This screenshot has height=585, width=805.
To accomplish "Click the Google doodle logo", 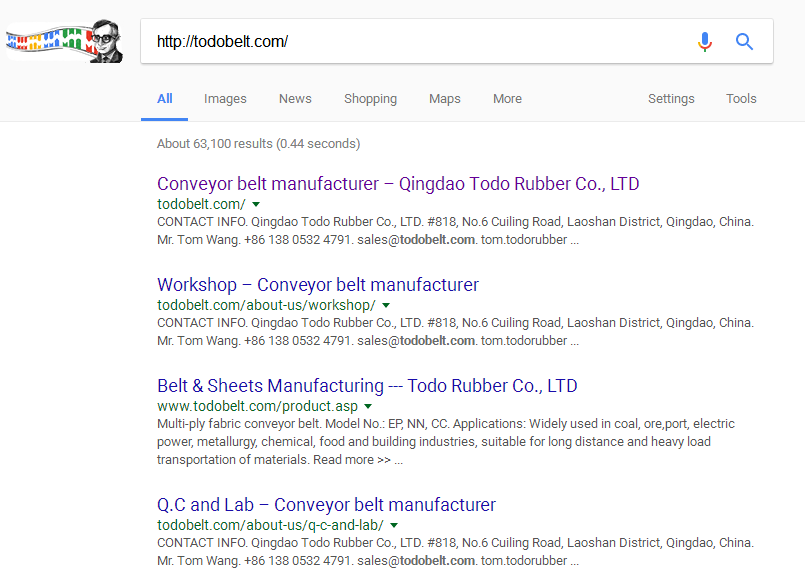I will [x=65, y=41].
